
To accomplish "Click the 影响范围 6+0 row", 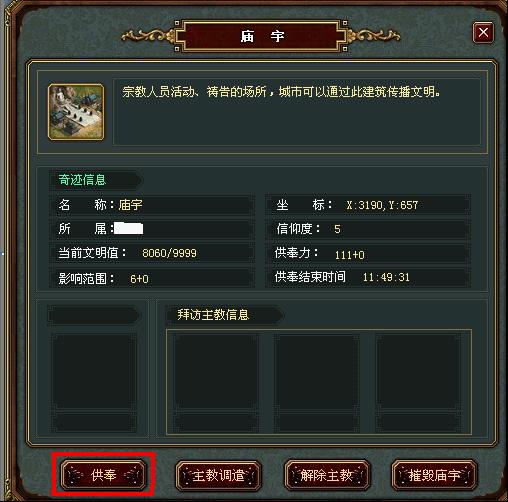I will tap(151, 278).
